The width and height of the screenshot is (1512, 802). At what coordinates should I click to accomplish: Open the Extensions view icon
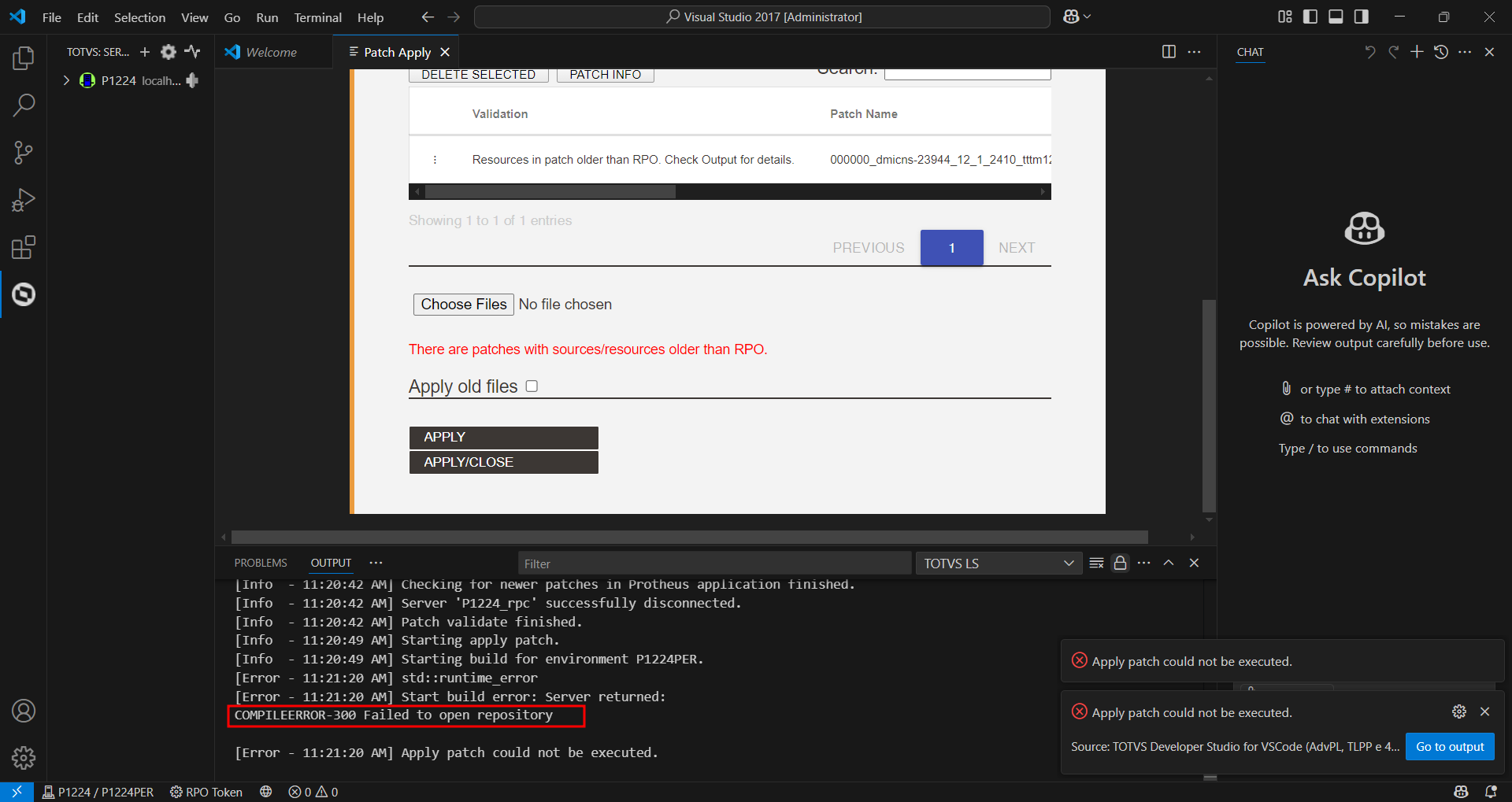coord(24,246)
